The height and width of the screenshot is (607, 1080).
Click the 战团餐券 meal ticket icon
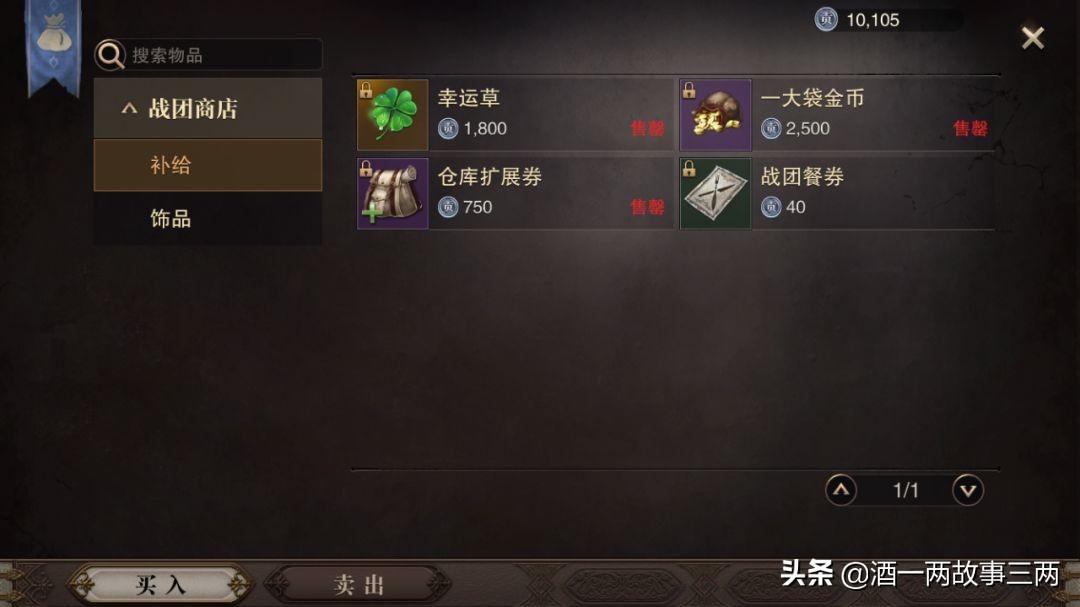tap(715, 194)
